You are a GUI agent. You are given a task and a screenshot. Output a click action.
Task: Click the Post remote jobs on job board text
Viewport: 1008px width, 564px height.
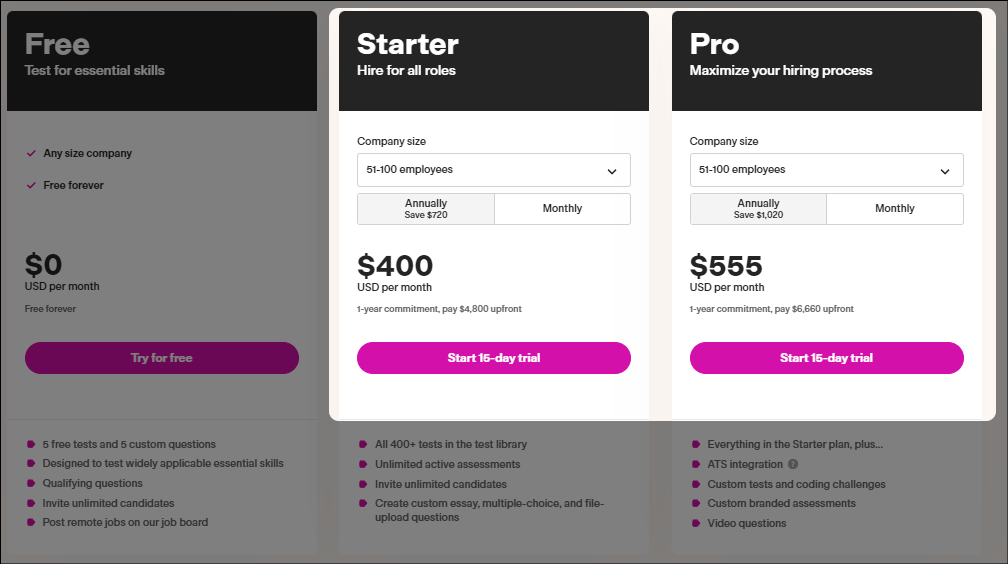click(x=125, y=522)
